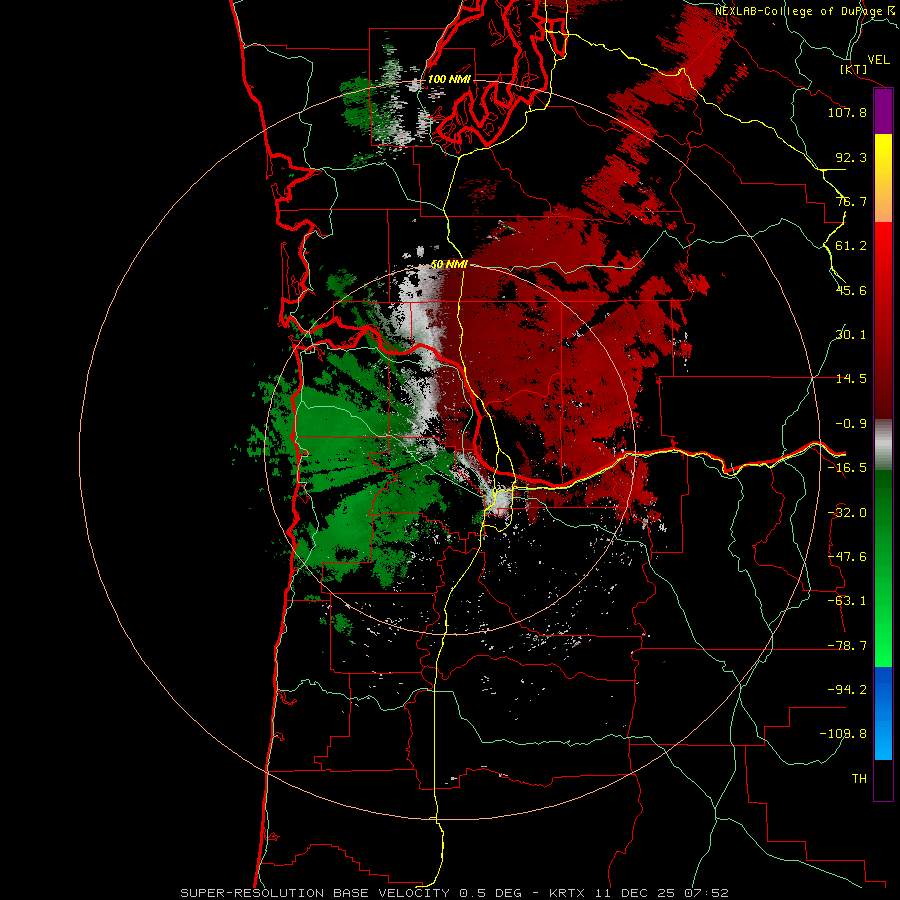Click the -47.6 velocity scale value

pos(847,557)
